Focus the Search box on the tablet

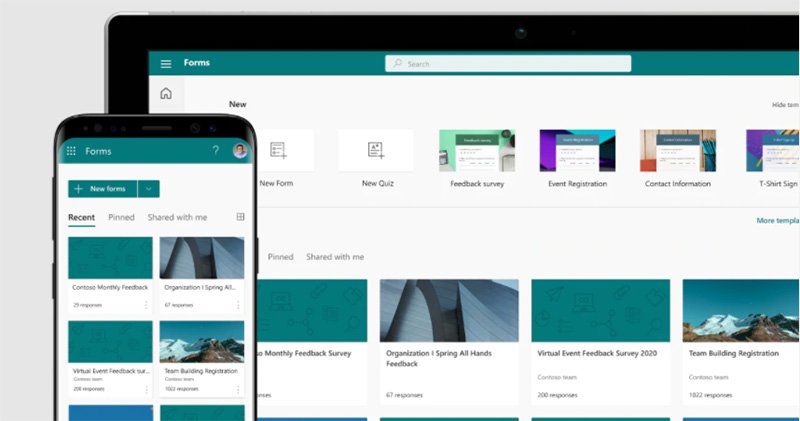pyautogui.click(x=508, y=64)
